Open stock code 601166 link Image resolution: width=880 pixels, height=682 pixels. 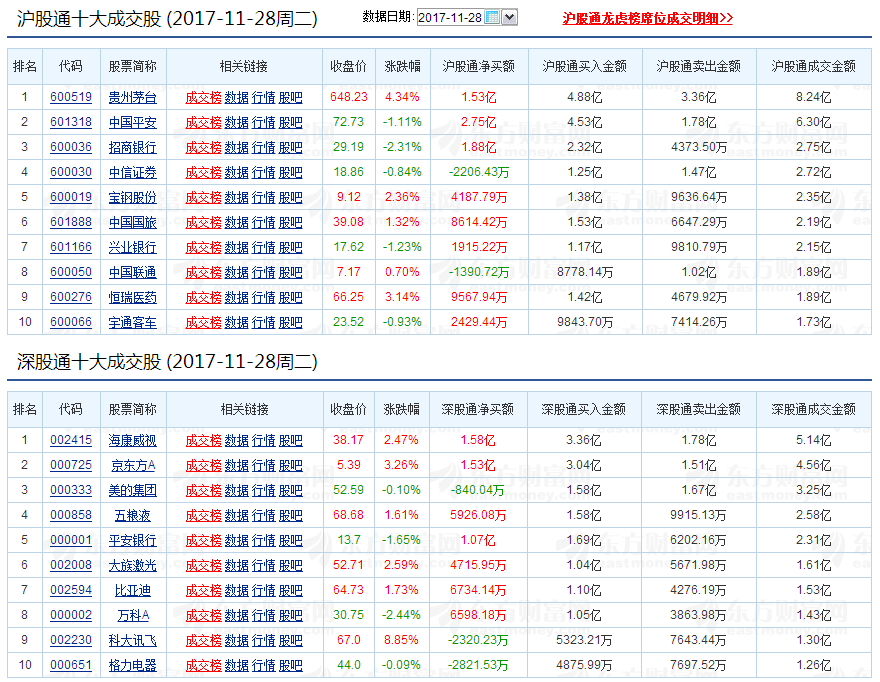tap(71, 247)
